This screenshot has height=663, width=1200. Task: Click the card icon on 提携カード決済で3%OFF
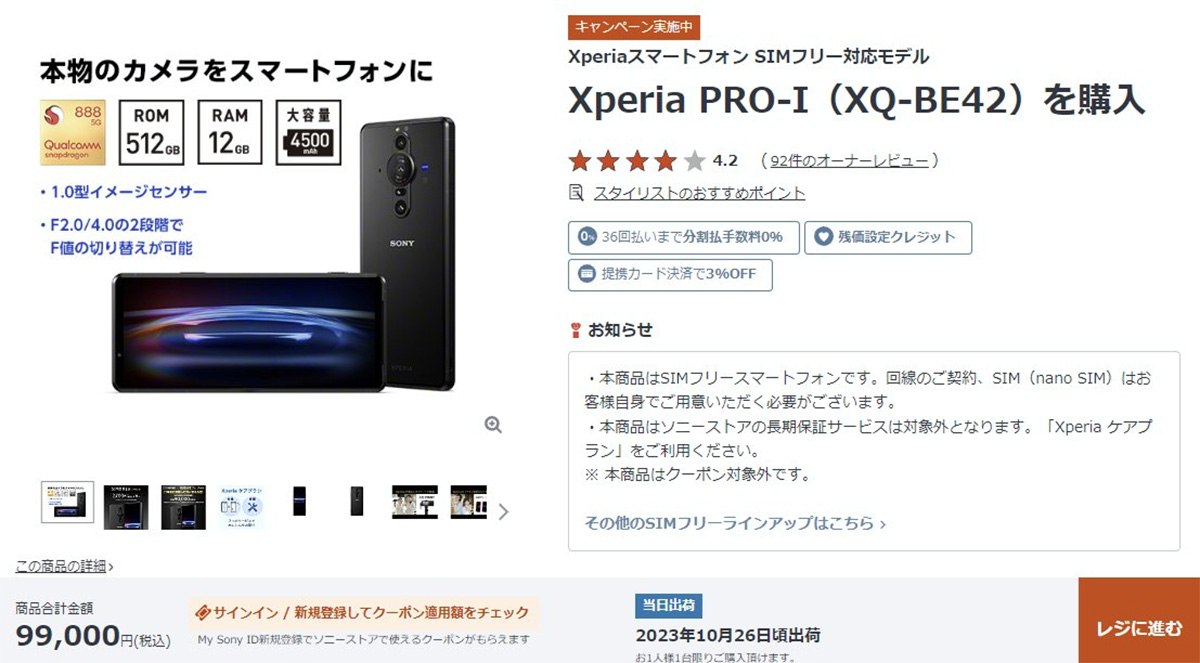(587, 274)
